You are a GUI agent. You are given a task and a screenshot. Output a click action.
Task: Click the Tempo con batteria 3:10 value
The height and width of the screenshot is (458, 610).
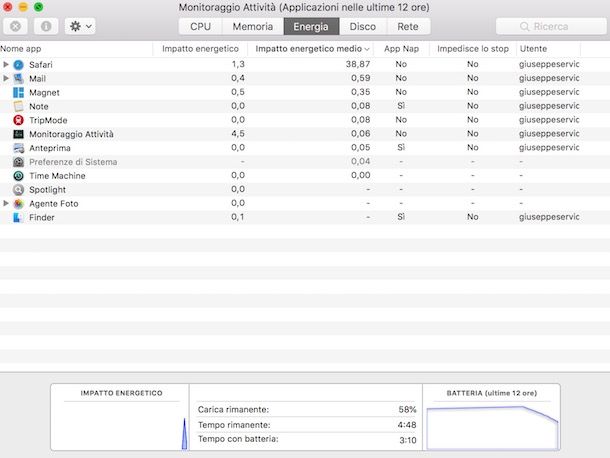point(408,440)
